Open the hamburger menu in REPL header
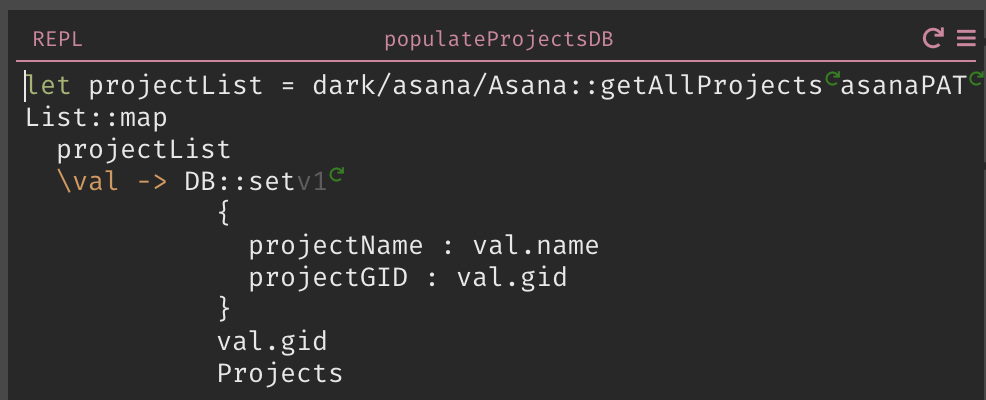This screenshot has height=400, width=986. [966, 38]
